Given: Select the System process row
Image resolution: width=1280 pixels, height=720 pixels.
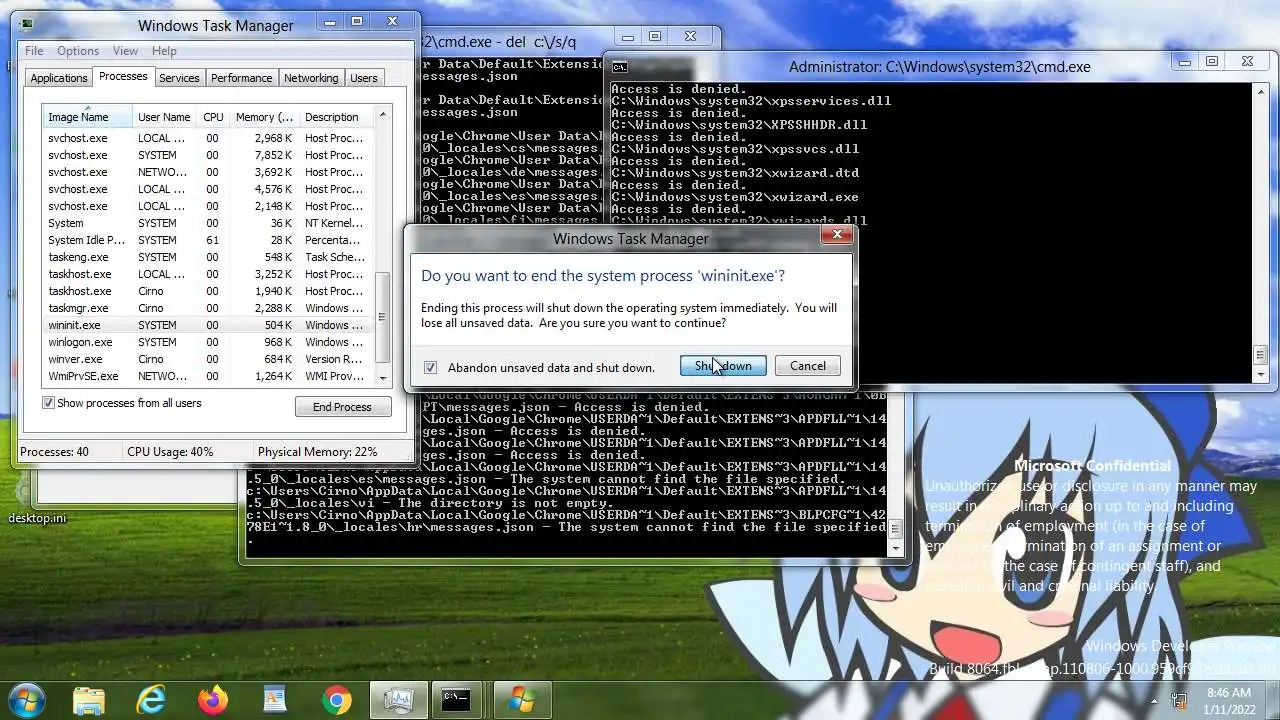Looking at the screenshot, I should click(208, 223).
